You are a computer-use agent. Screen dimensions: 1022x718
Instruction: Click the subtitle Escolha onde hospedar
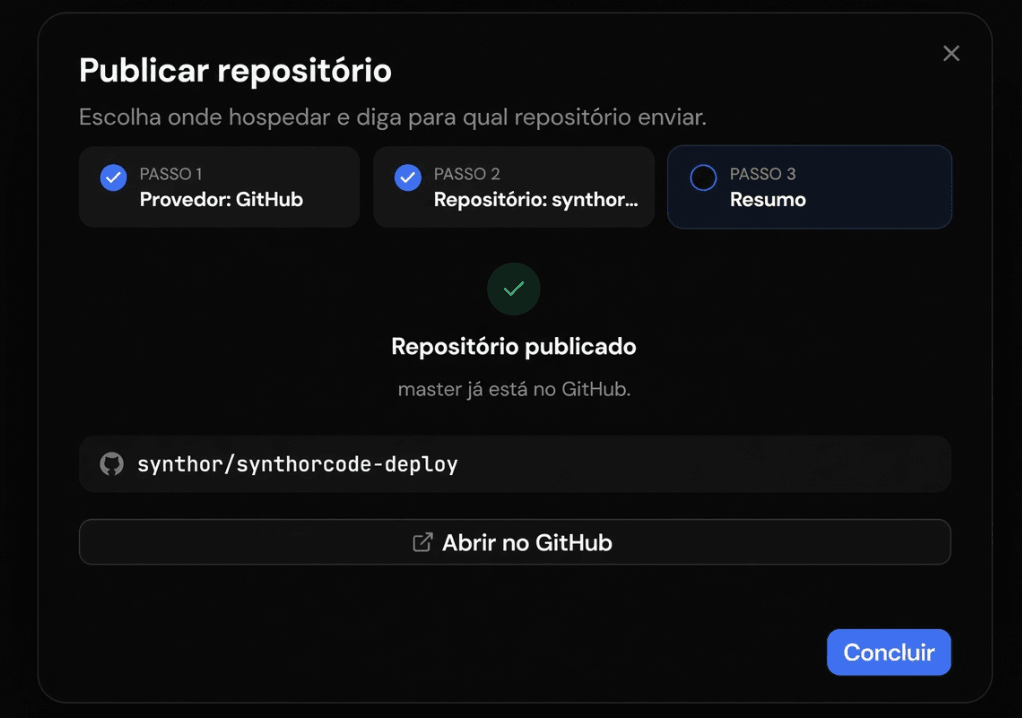[393, 117]
